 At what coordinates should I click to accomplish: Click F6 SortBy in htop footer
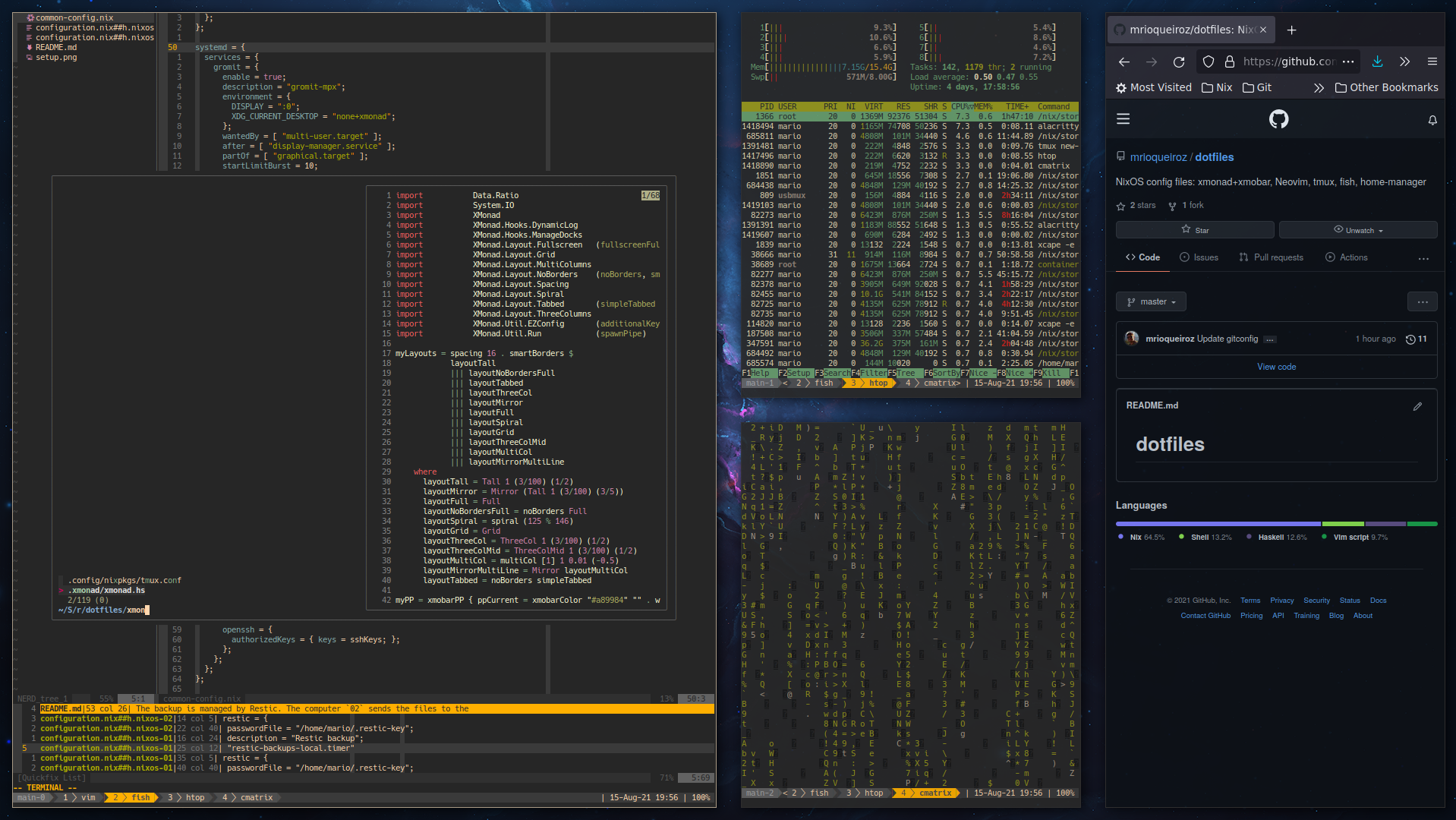point(942,374)
